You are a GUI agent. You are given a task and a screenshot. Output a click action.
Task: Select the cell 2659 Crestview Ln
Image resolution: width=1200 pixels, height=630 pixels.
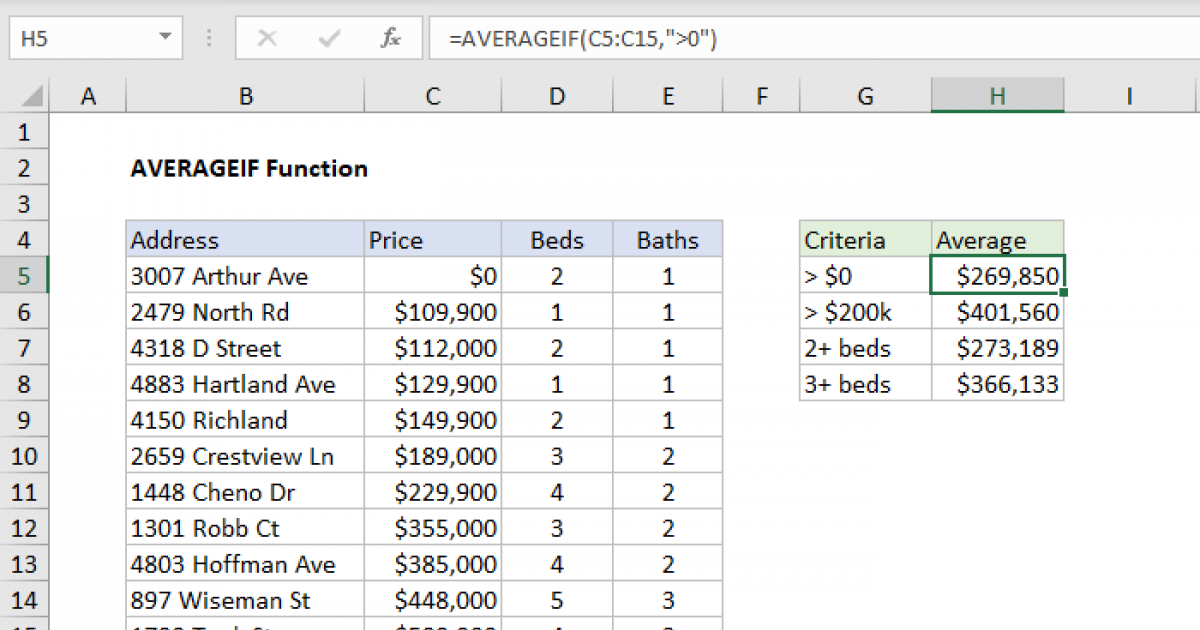point(245,456)
